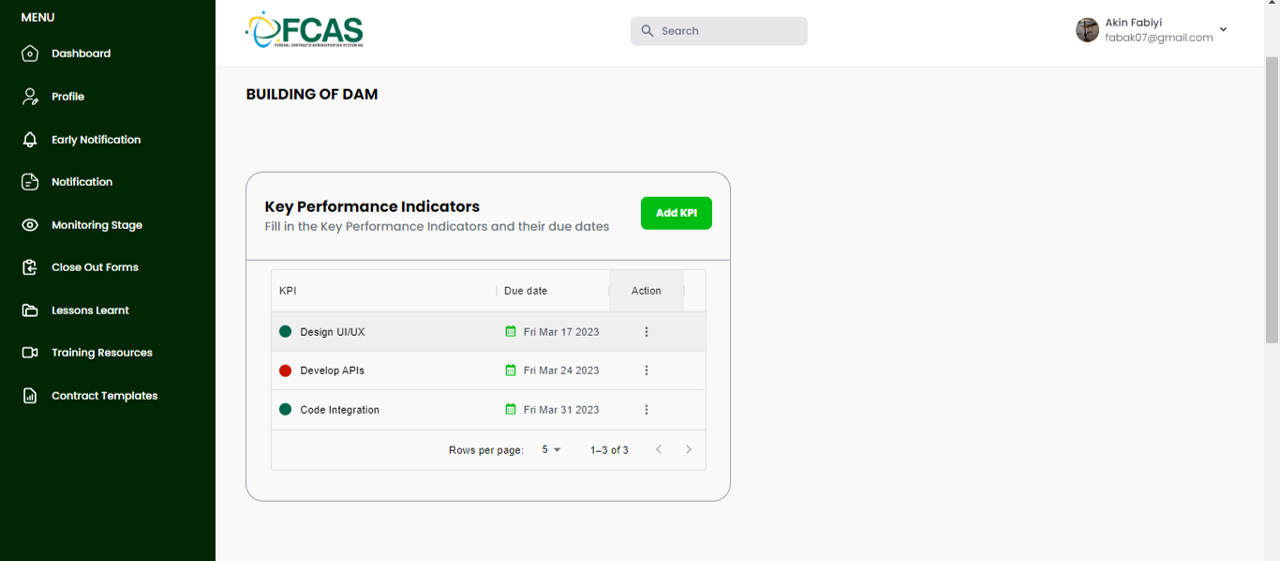Select Contract Templates in the sidebar
Viewport: 1280px width, 561px height.
pyautogui.click(x=104, y=396)
